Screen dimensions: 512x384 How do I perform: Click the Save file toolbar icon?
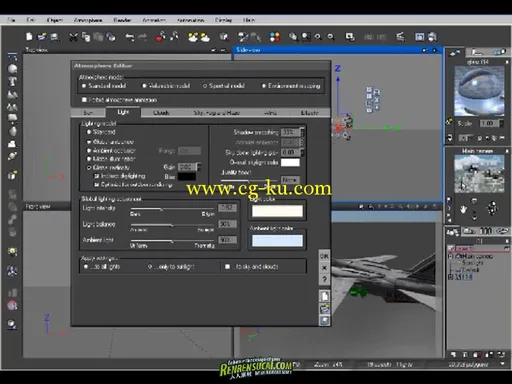(55, 37)
